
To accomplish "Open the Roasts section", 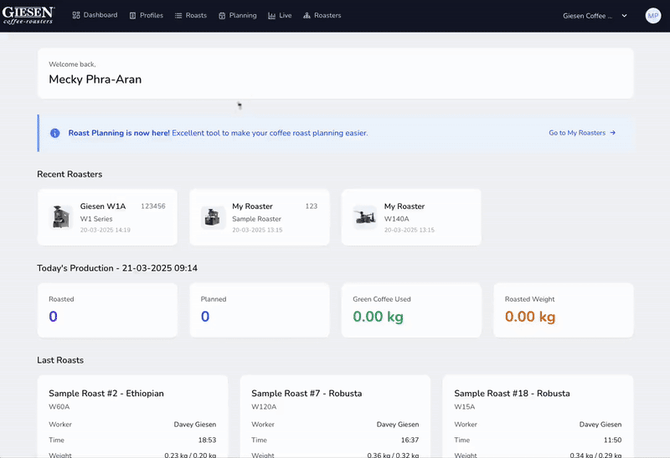I will coord(191,16).
